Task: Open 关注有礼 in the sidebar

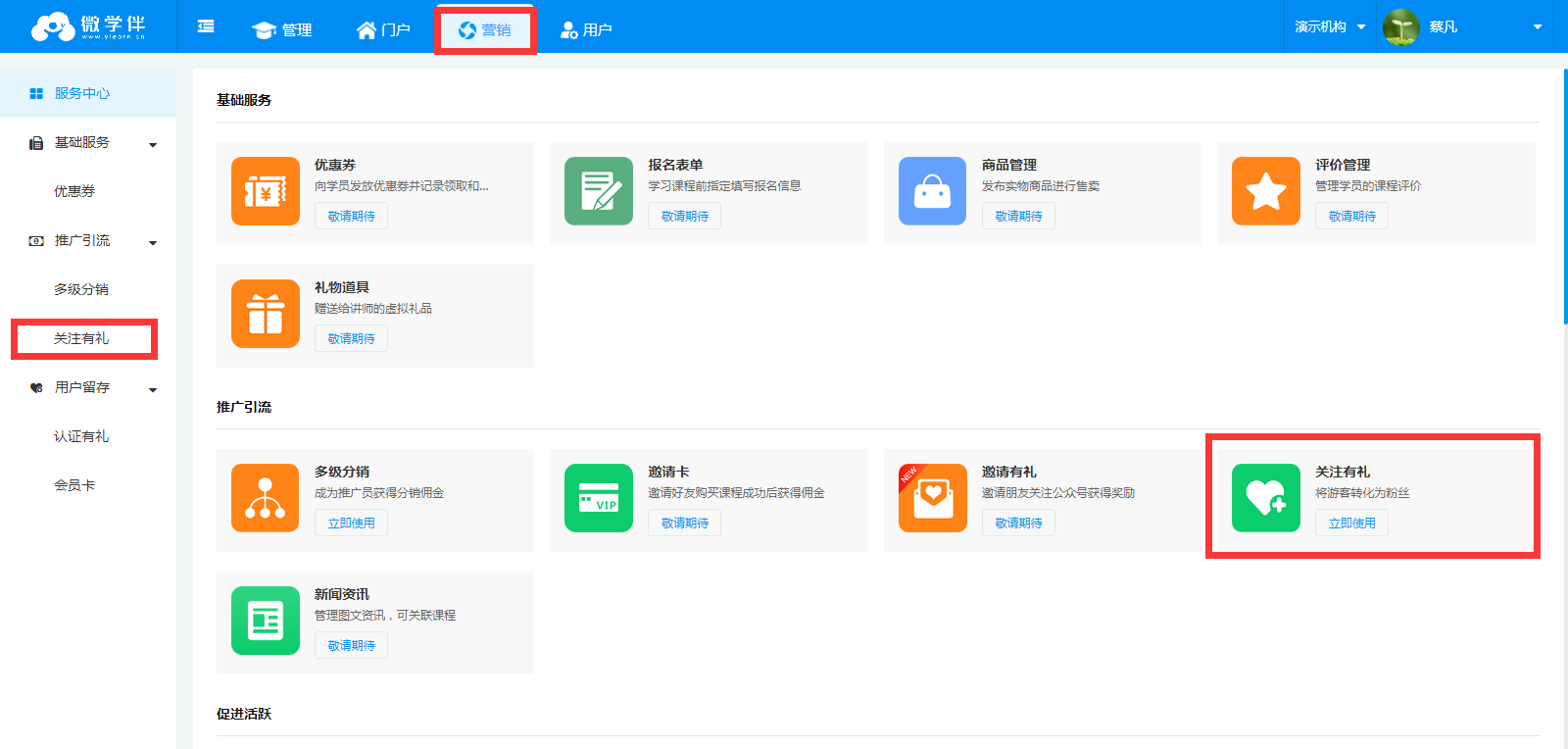Action: click(81, 338)
